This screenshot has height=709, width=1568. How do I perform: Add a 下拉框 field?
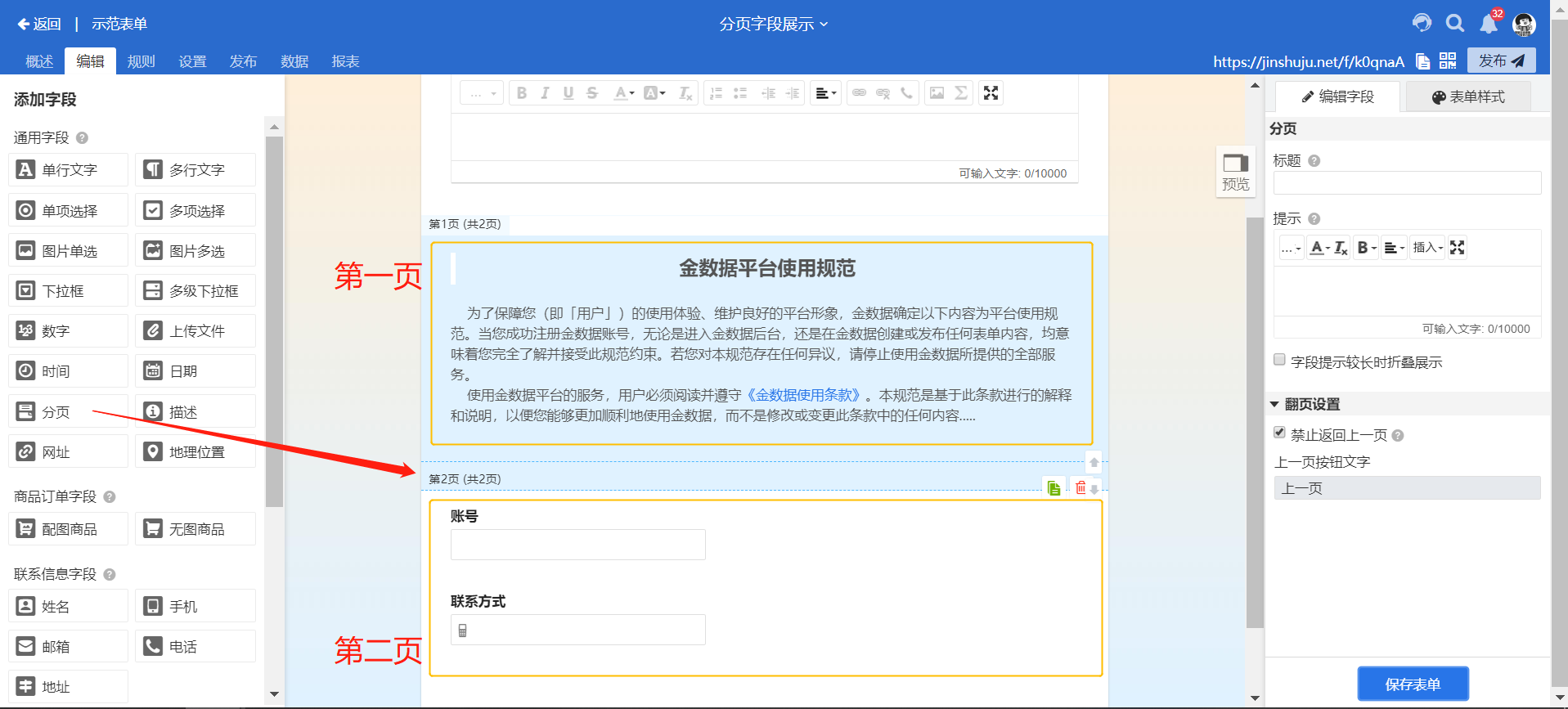point(69,290)
